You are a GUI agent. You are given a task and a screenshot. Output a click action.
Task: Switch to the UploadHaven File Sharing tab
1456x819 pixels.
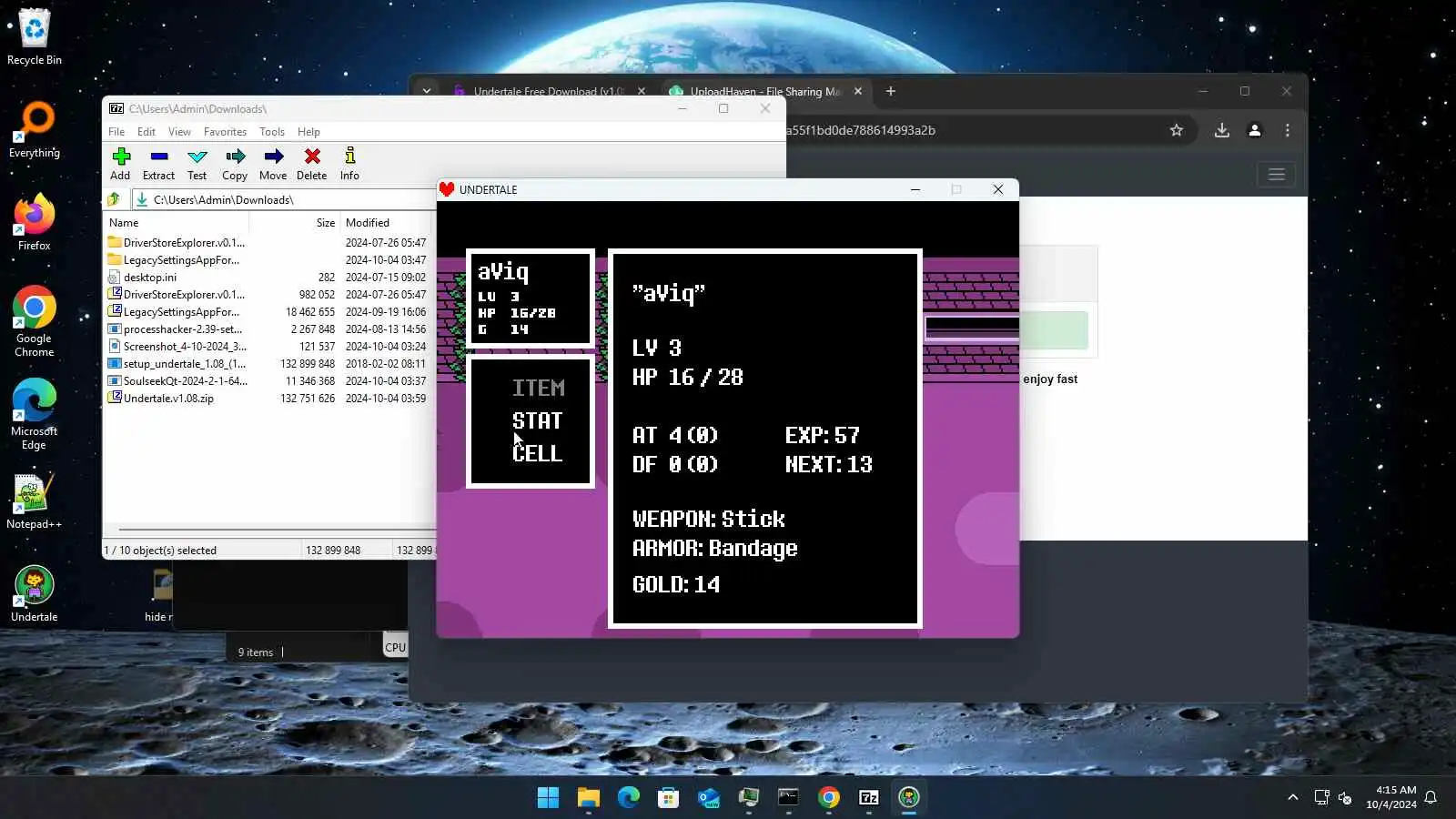764,91
